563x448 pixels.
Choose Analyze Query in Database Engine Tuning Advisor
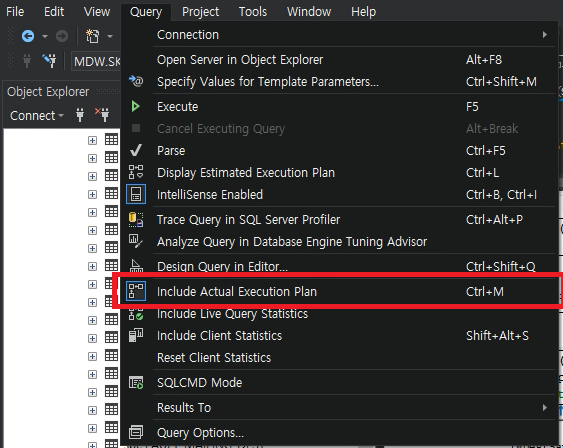click(x=339, y=242)
